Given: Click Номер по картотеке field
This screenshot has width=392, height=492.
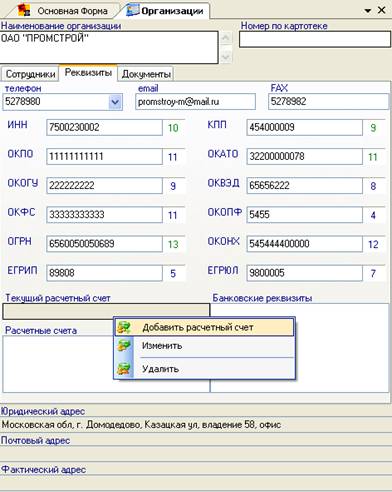Looking at the screenshot, I should click(x=315, y=39).
